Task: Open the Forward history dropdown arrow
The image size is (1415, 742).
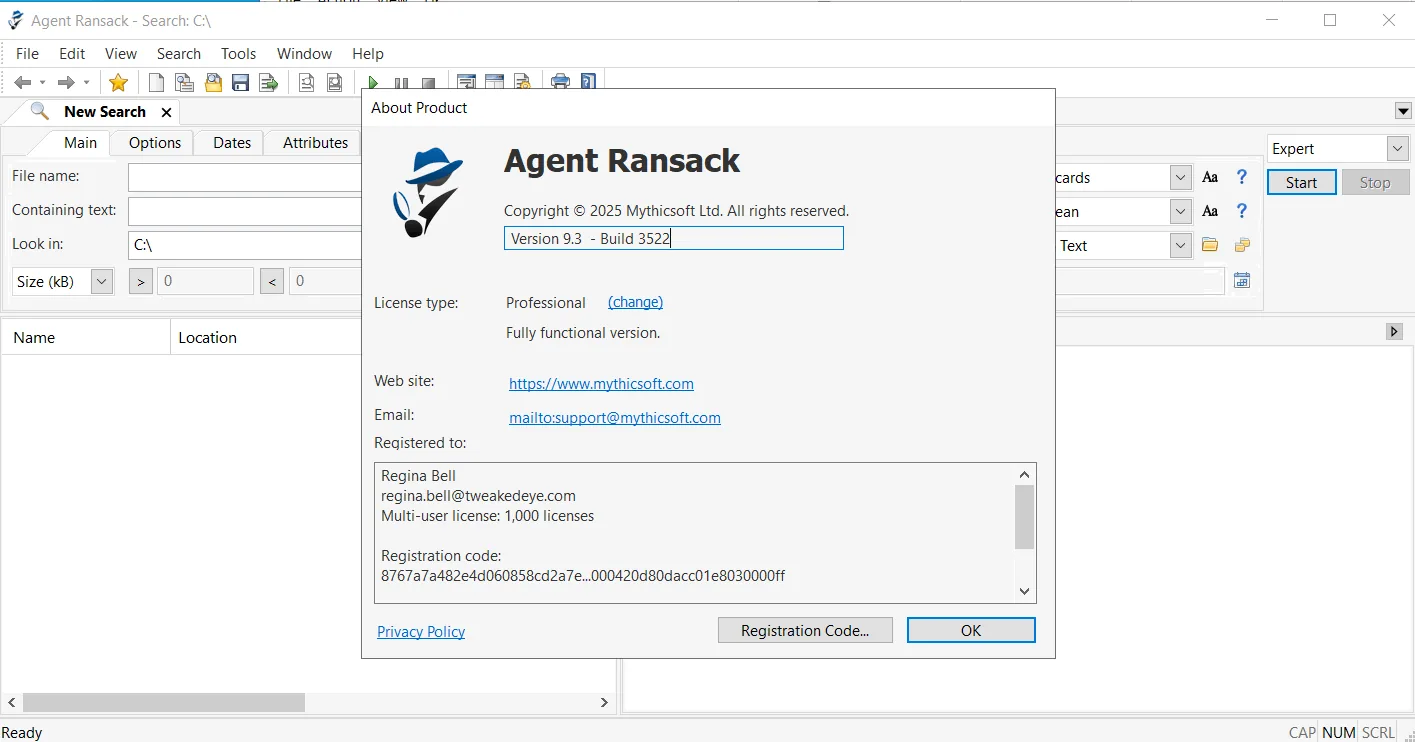Action: (86, 83)
